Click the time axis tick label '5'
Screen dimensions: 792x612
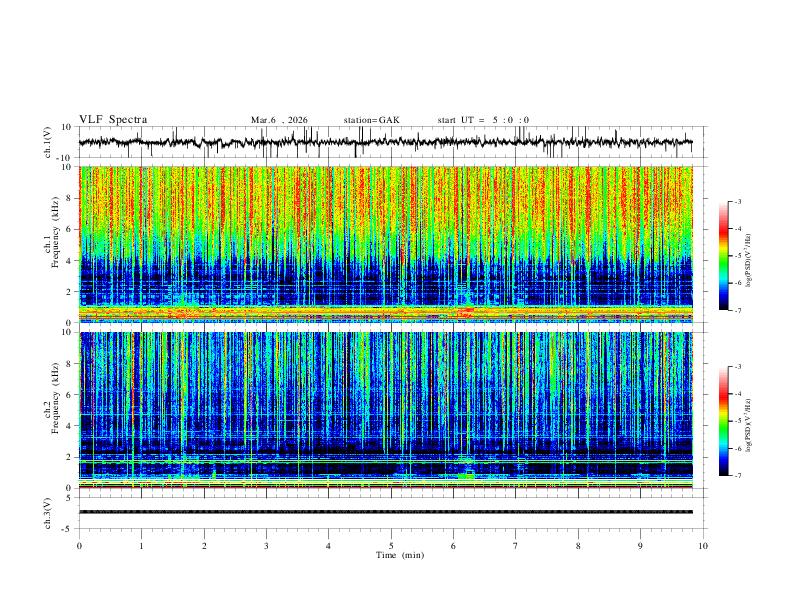[391, 546]
